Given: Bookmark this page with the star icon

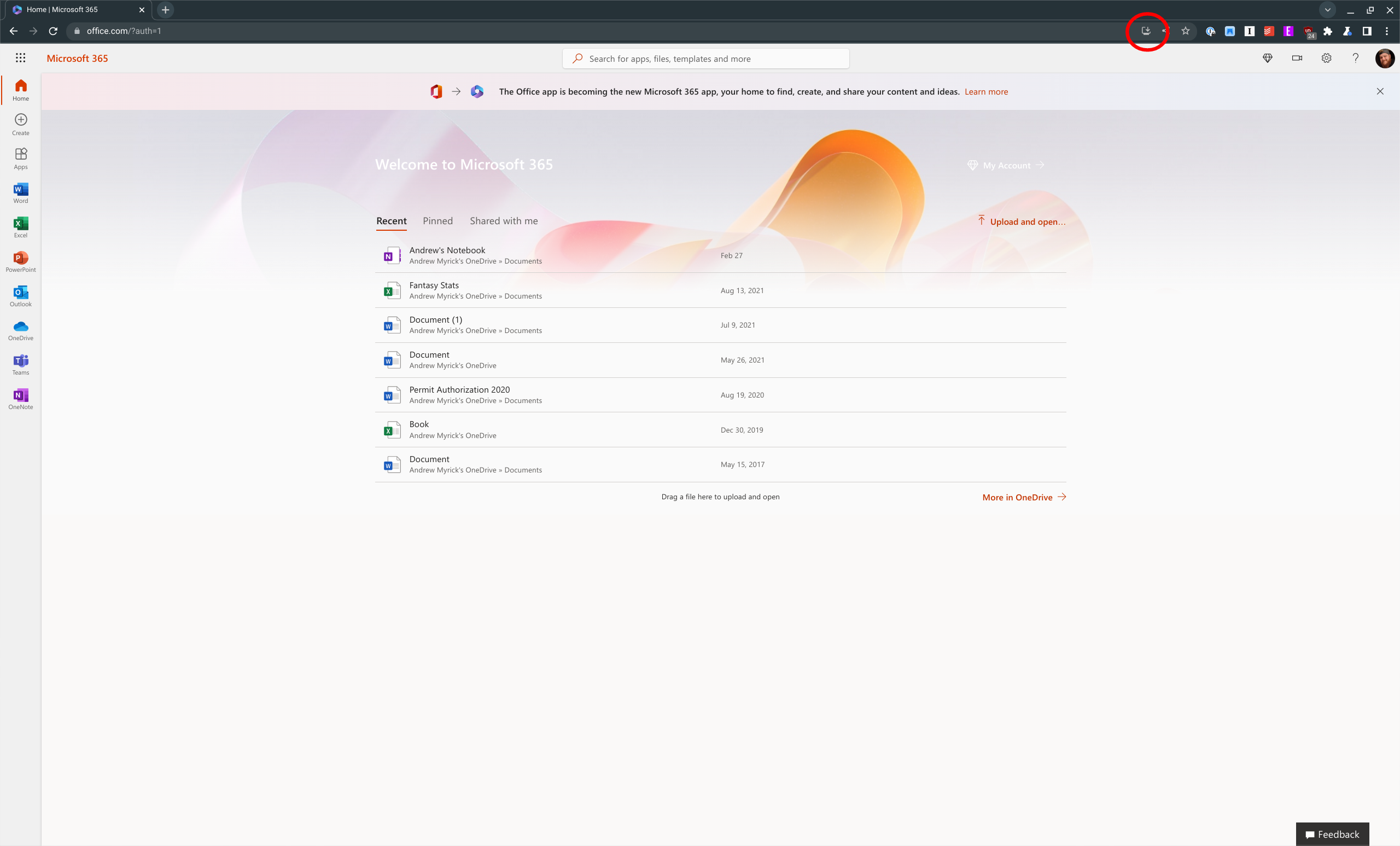Looking at the screenshot, I should click(1185, 31).
